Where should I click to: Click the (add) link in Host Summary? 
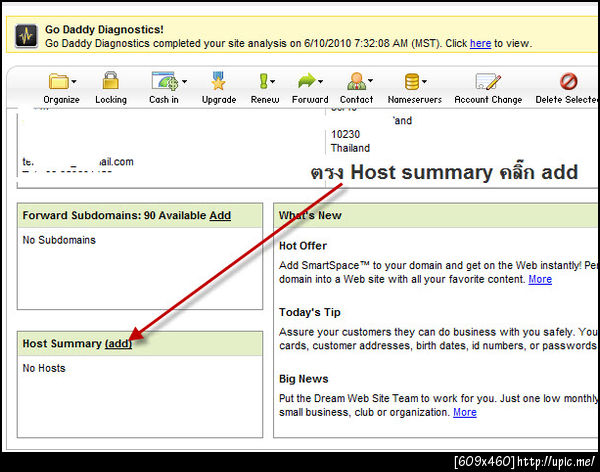pos(118,344)
